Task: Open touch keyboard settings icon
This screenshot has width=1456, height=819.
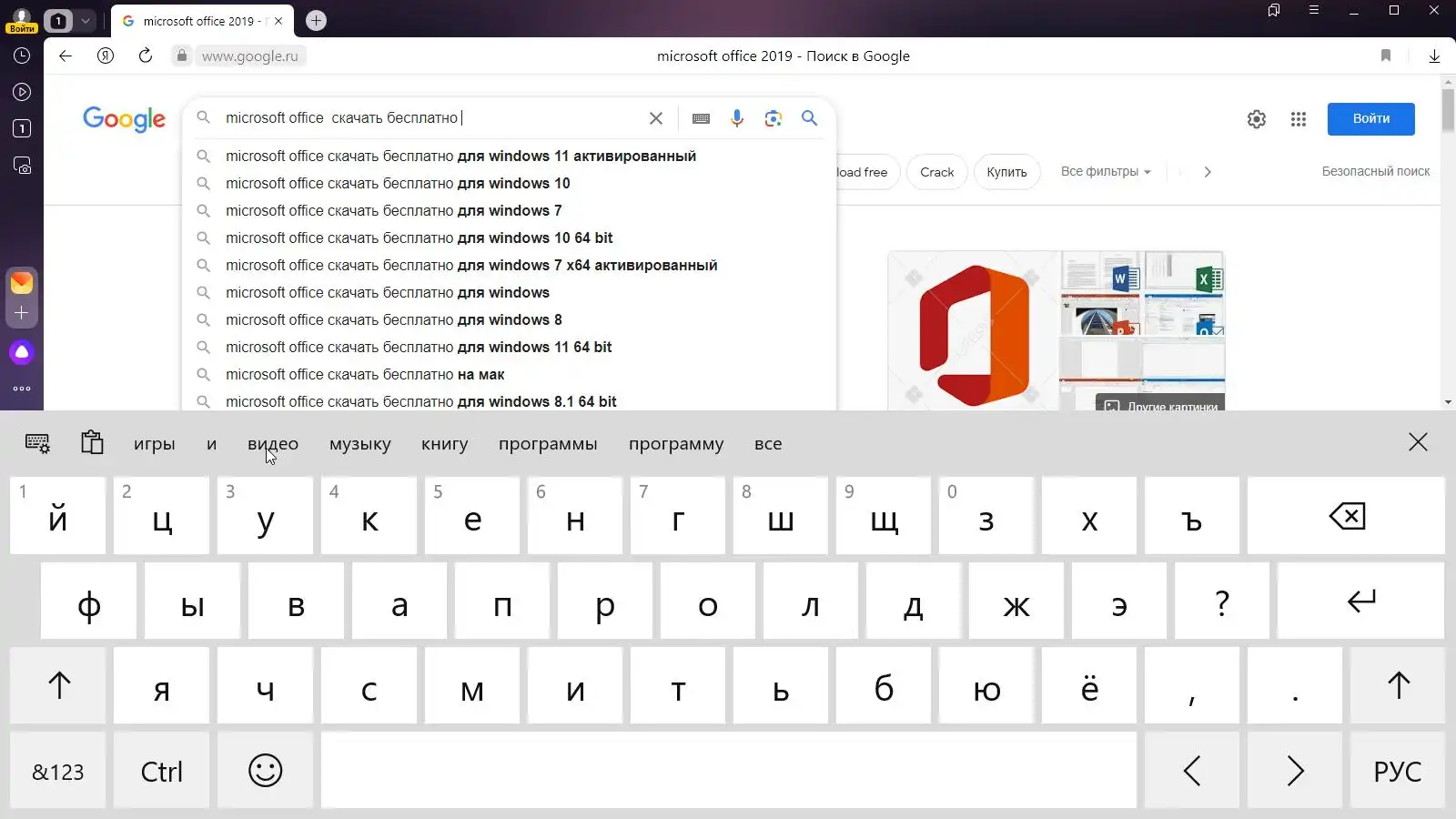Action: (x=37, y=443)
